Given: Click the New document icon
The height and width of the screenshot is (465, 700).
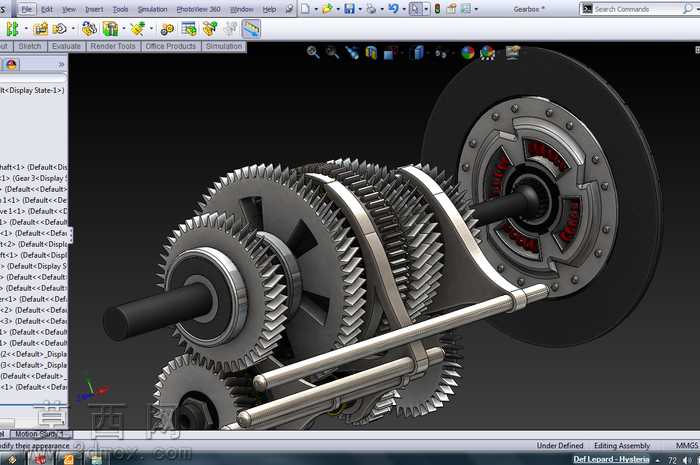Looking at the screenshot, I should (305, 8).
